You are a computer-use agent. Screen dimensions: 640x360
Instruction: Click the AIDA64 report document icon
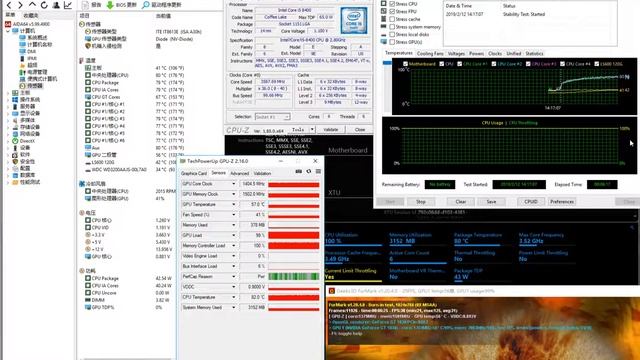point(85,5)
